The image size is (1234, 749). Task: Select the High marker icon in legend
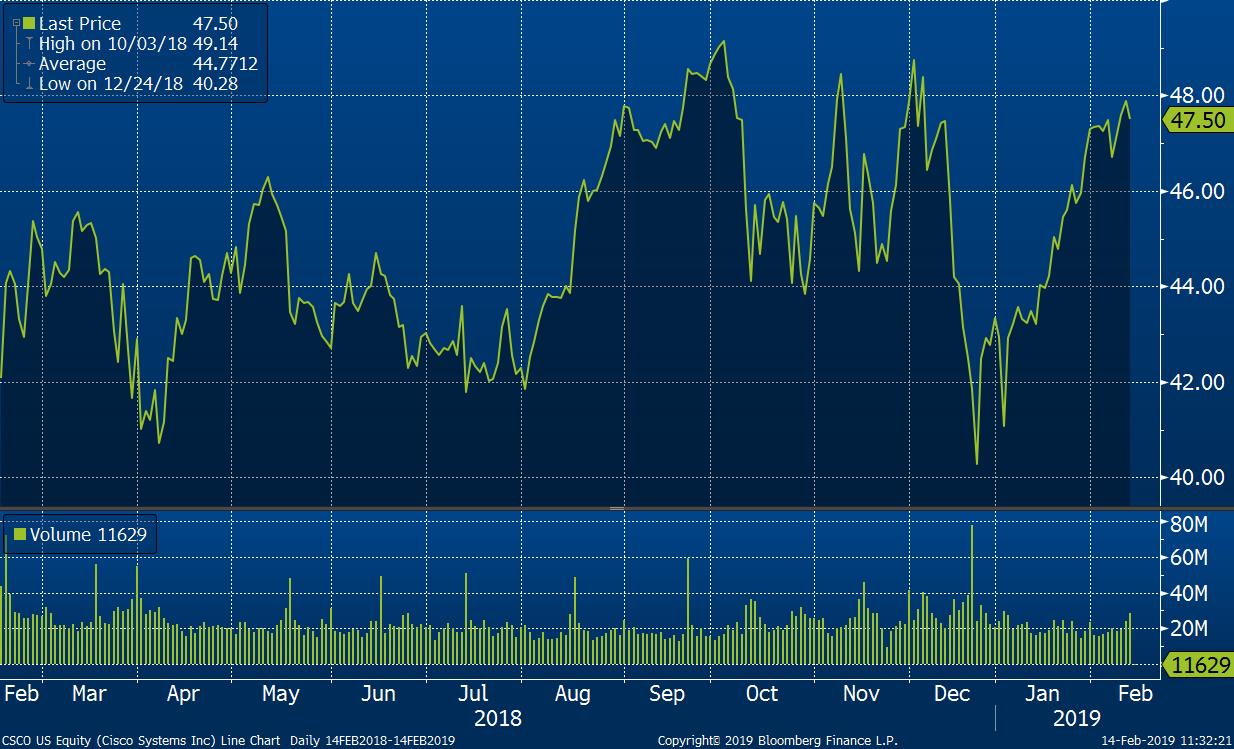click(30, 43)
